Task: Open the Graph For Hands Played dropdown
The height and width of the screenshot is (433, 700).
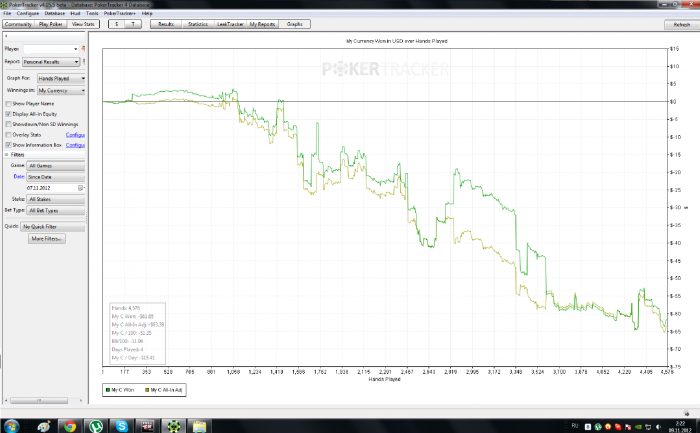Action: click(x=61, y=78)
